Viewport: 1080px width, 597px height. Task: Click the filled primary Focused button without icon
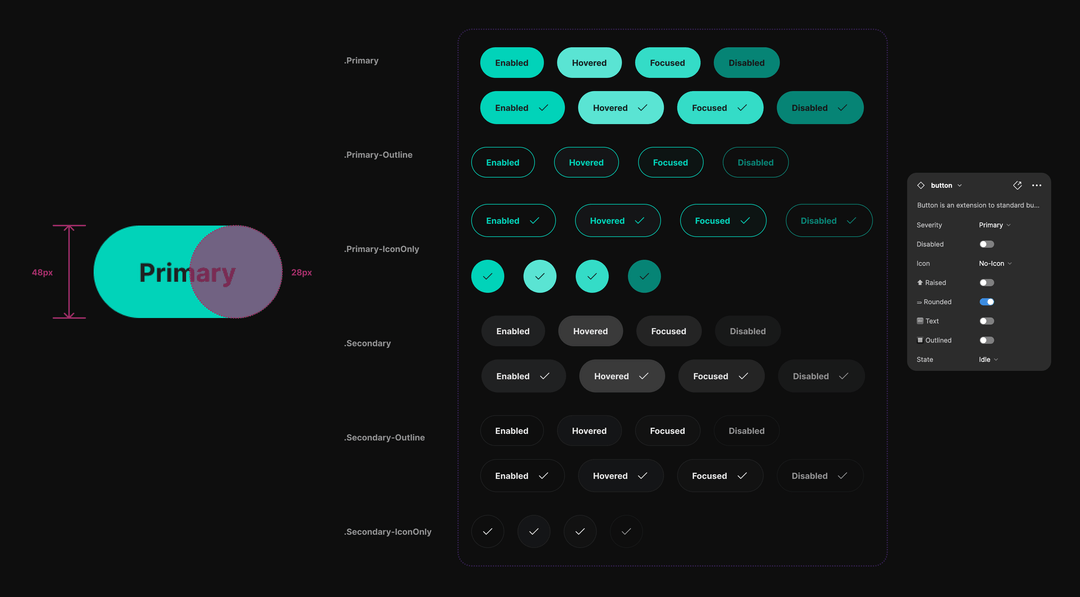click(x=667, y=63)
